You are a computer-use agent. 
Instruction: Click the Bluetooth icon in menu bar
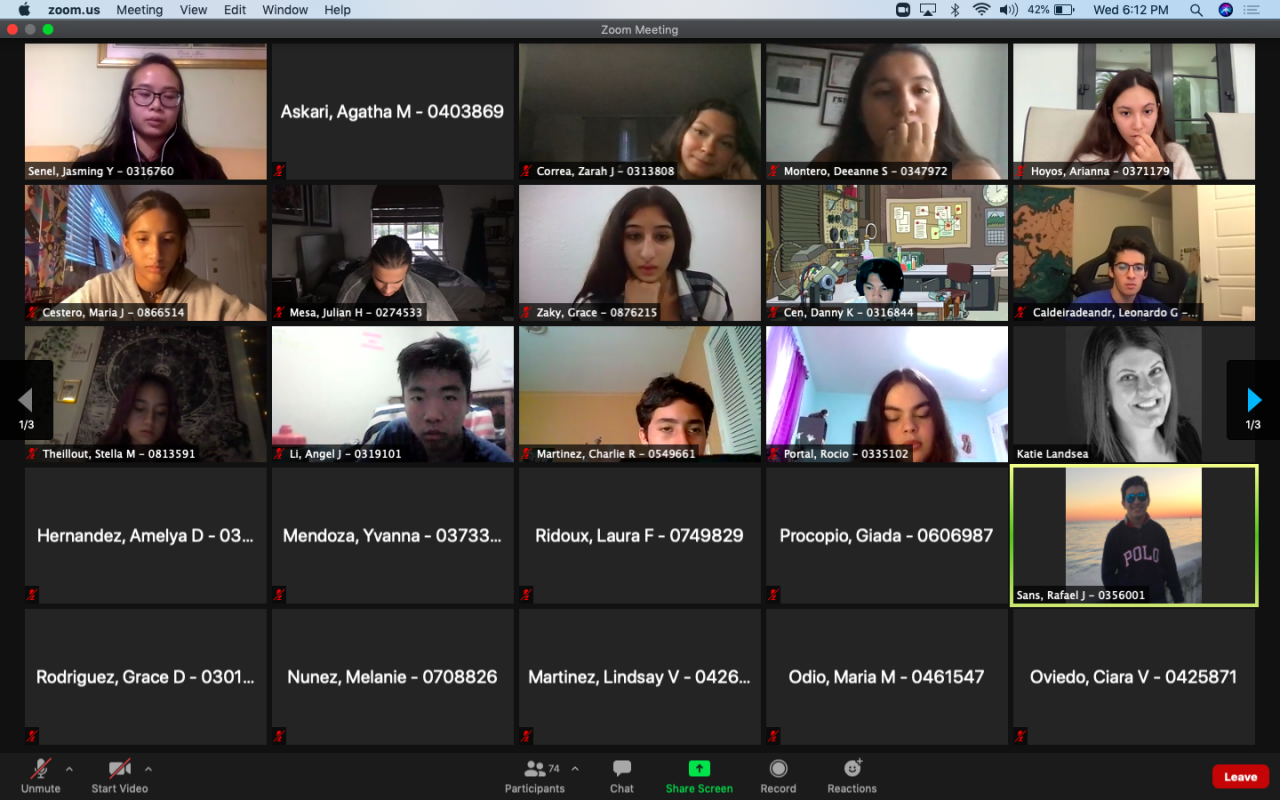coord(955,10)
